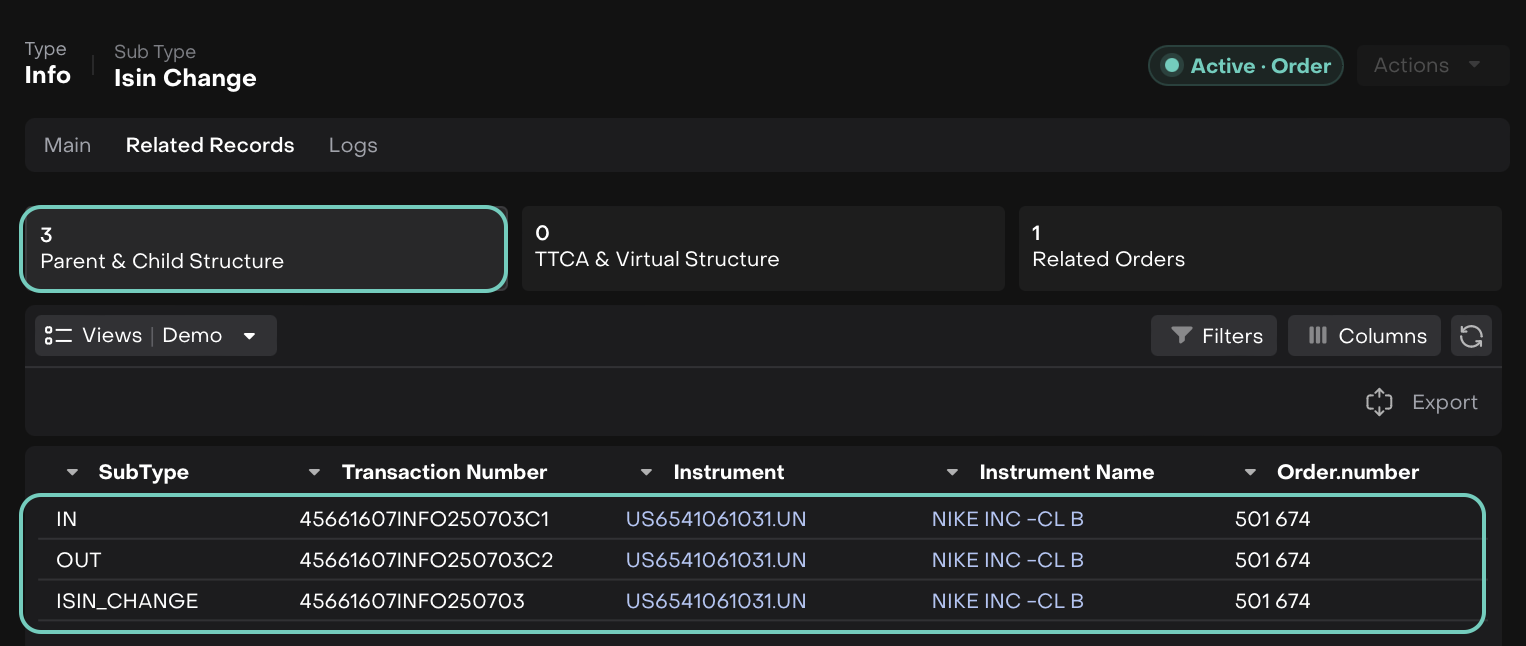Click the Instrument column sort arrow
The image size is (1526, 646).
(x=647, y=473)
